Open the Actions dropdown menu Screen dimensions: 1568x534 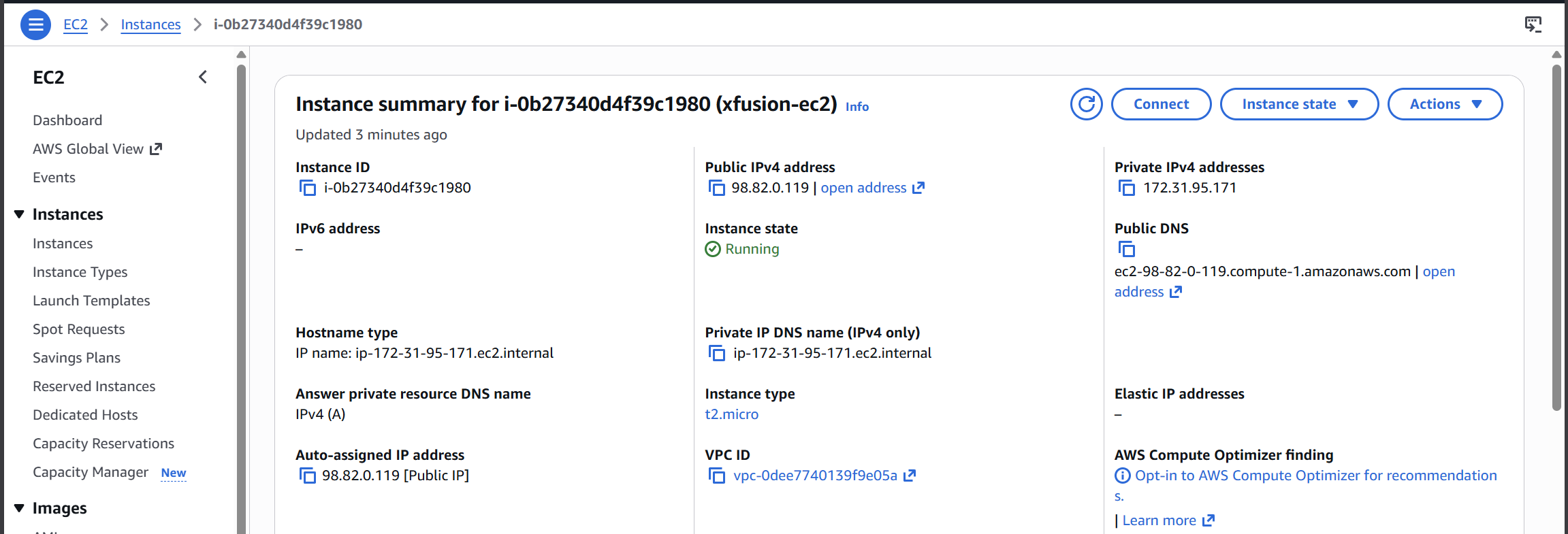[x=1445, y=104]
